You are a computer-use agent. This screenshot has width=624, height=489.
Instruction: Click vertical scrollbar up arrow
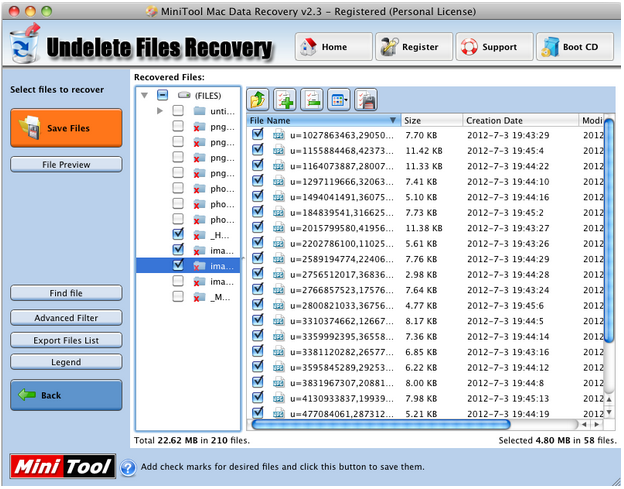click(609, 399)
